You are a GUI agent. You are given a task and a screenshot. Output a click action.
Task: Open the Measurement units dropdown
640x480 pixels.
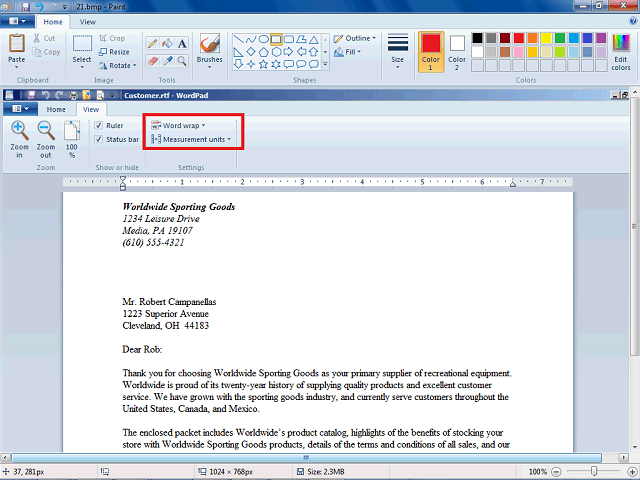[x=191, y=139]
